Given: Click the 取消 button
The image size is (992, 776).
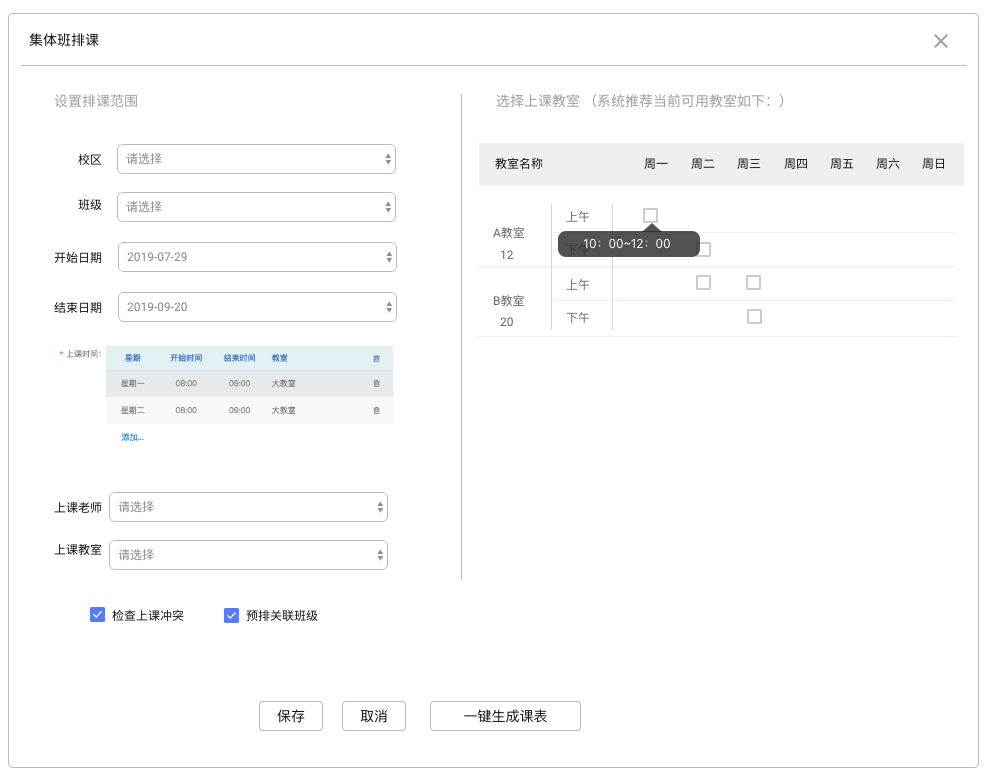Looking at the screenshot, I should point(373,716).
